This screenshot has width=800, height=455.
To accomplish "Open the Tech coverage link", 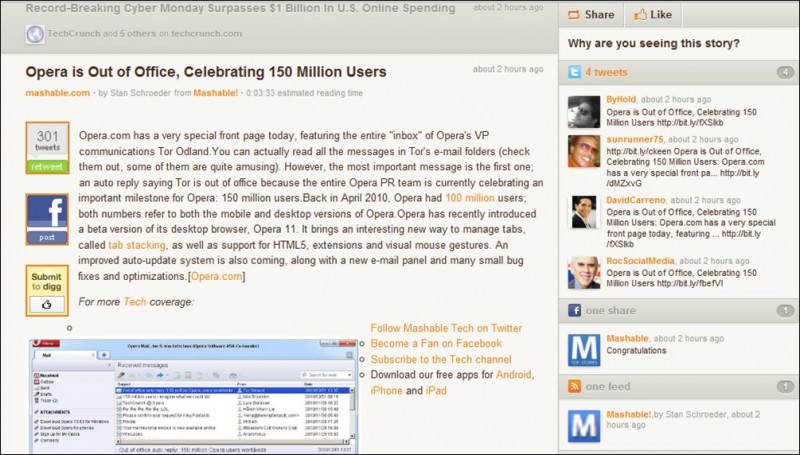I will point(135,301).
